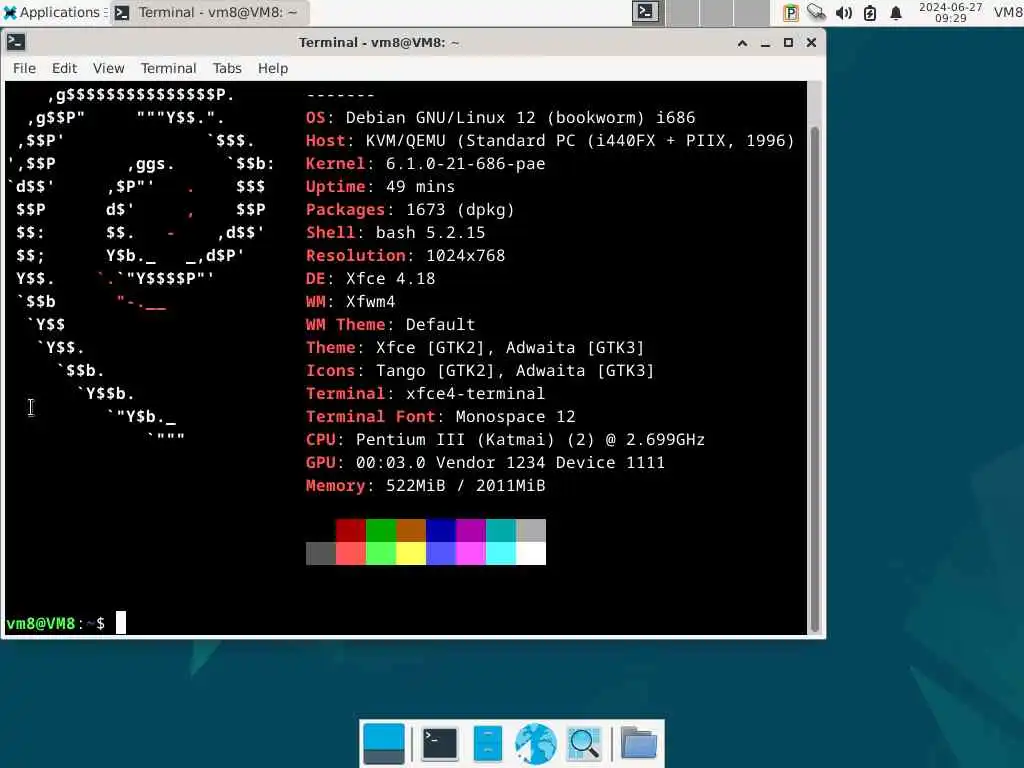
Task: Open the notifications bell icon
Action: [x=896, y=12]
